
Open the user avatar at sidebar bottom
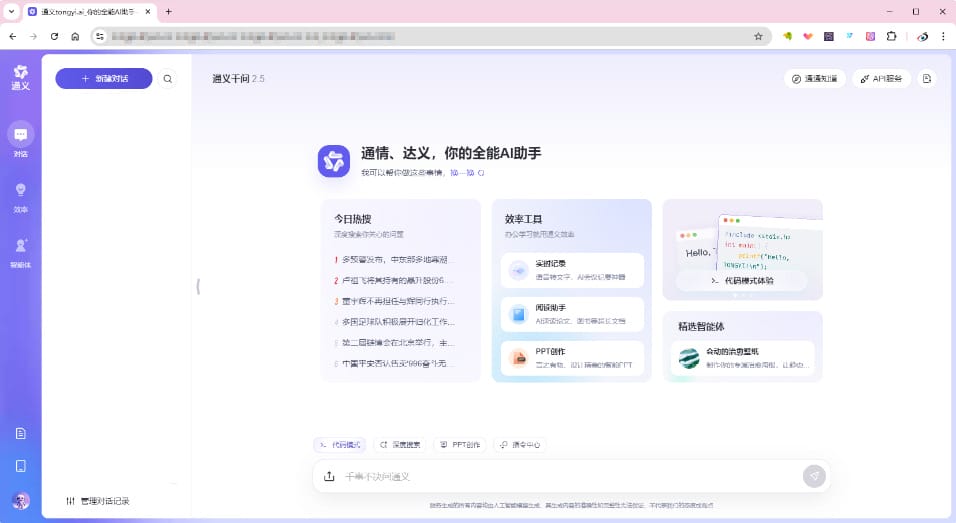(21, 501)
